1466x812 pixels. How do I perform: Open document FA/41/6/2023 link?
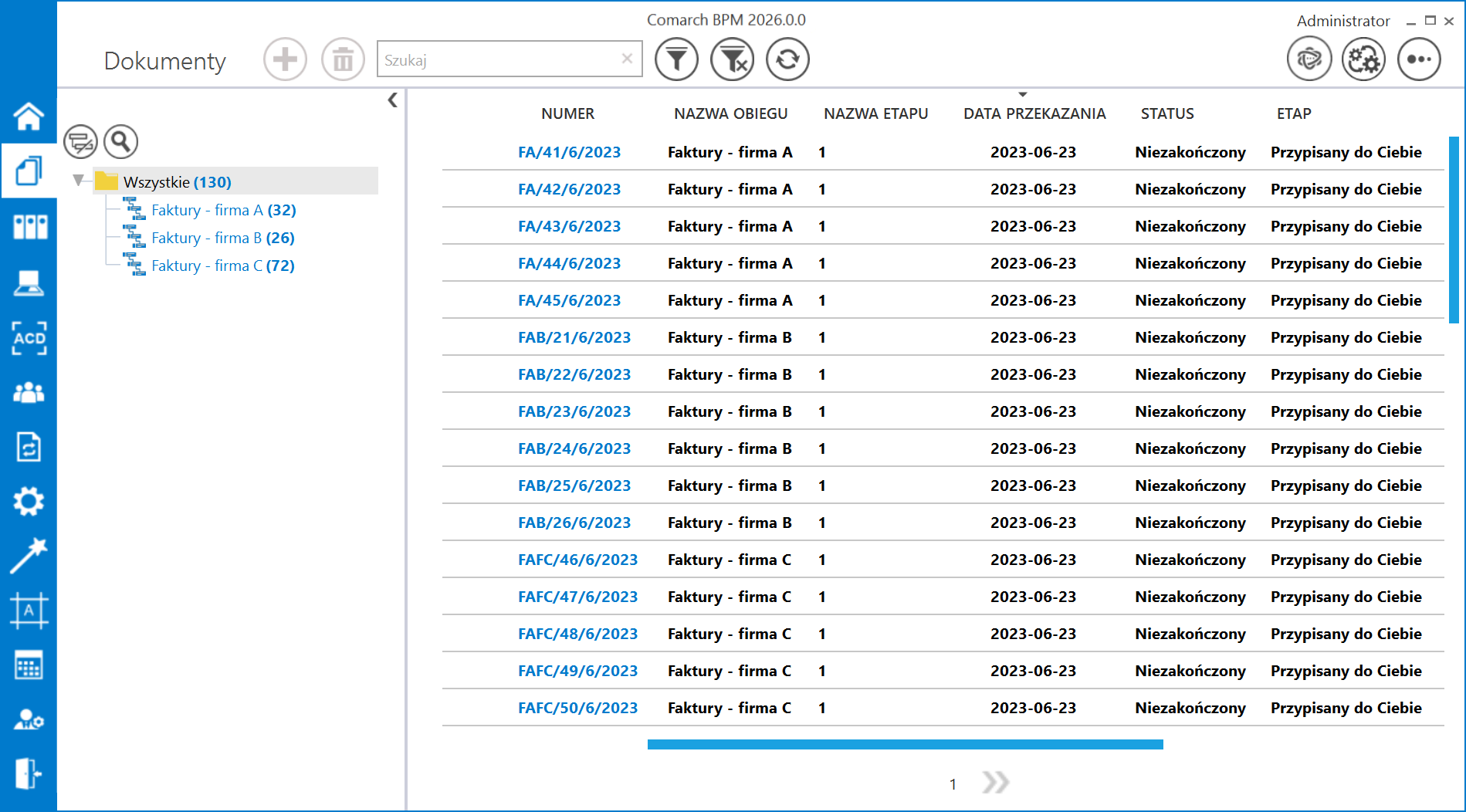[569, 152]
